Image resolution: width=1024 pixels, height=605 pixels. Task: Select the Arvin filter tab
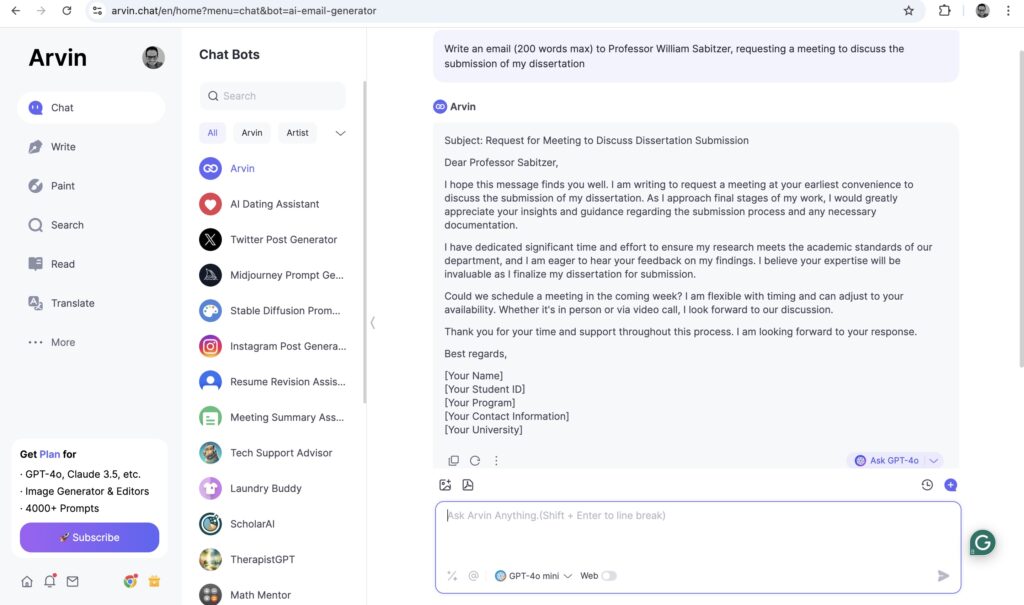click(x=252, y=133)
